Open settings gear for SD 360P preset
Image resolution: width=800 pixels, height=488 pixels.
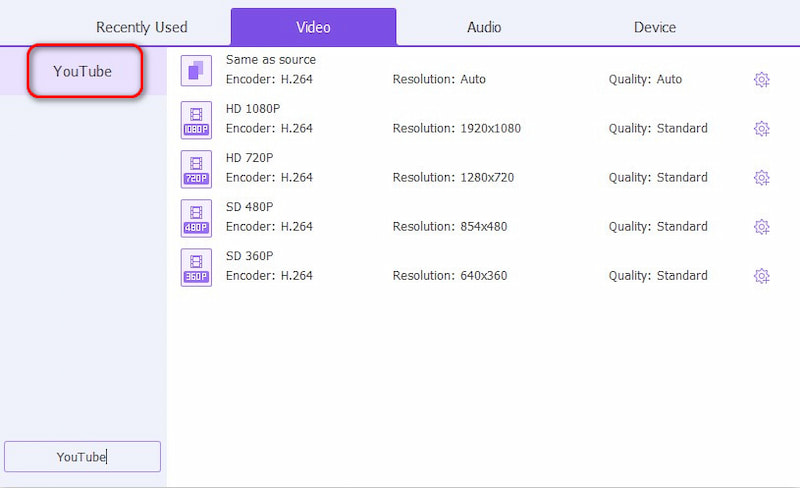pos(761,276)
